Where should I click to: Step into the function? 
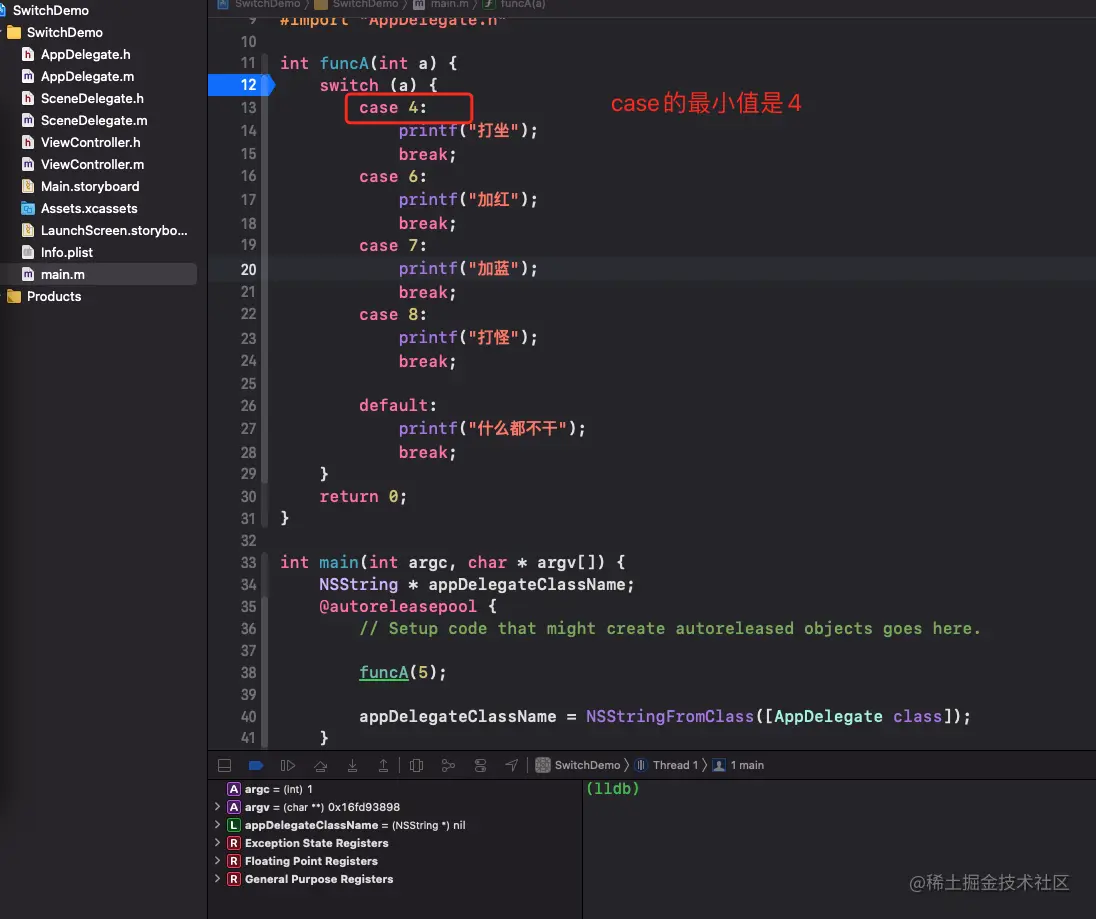(x=352, y=765)
